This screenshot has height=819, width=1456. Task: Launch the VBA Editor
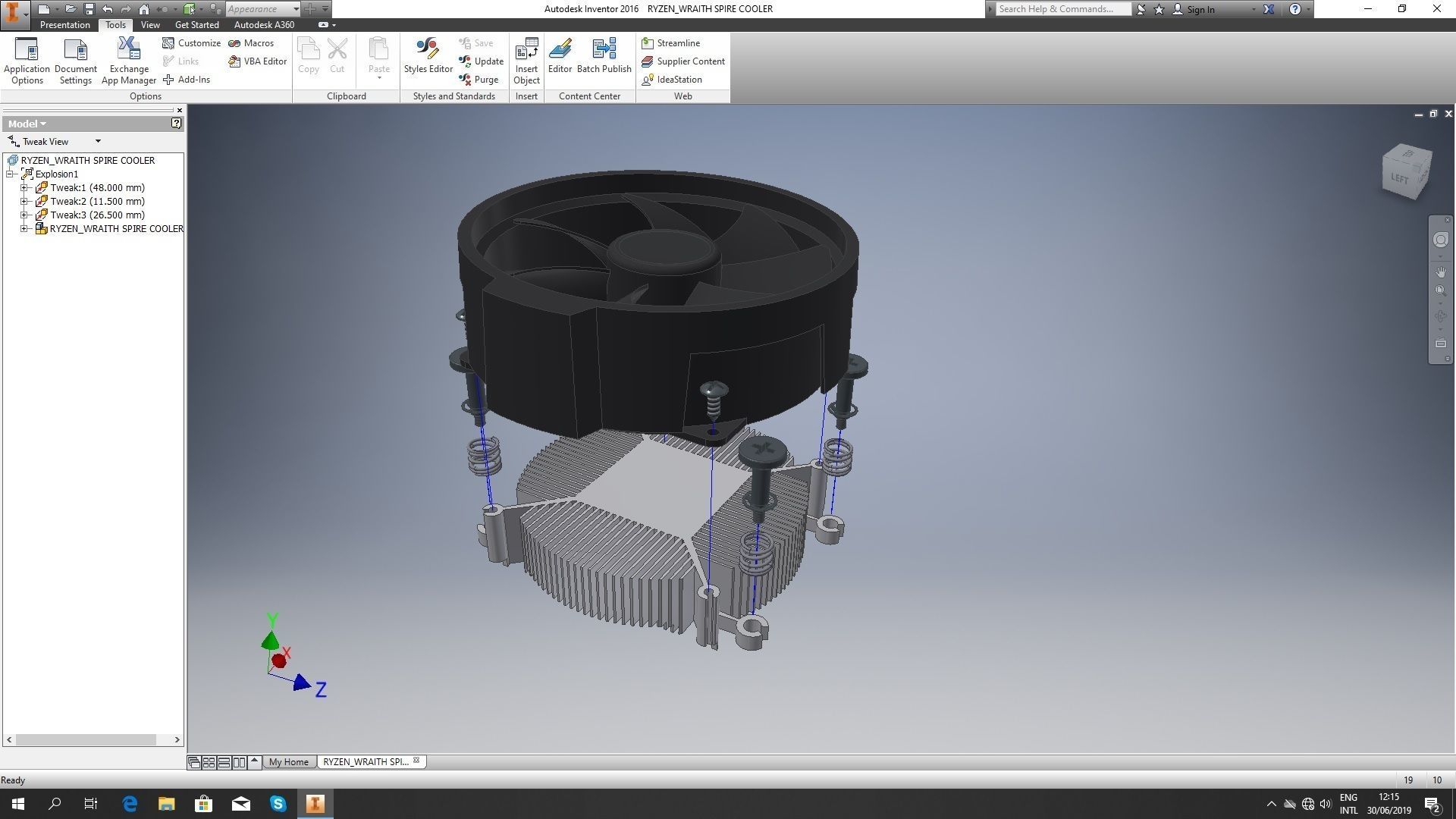tap(258, 61)
